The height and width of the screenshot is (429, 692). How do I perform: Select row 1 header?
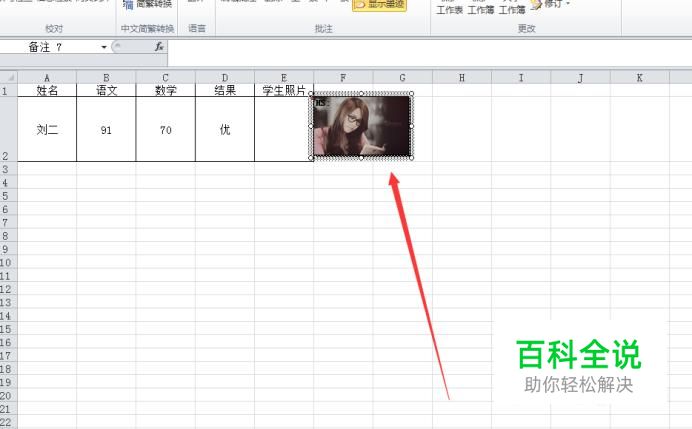(8, 90)
